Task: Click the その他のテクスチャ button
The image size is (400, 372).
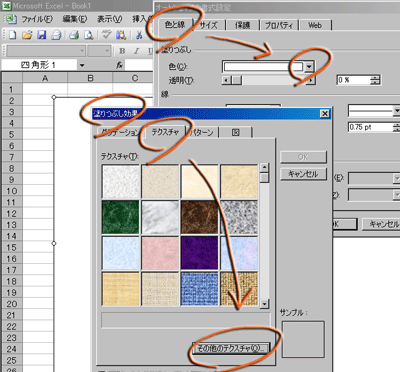Action: tap(231, 348)
